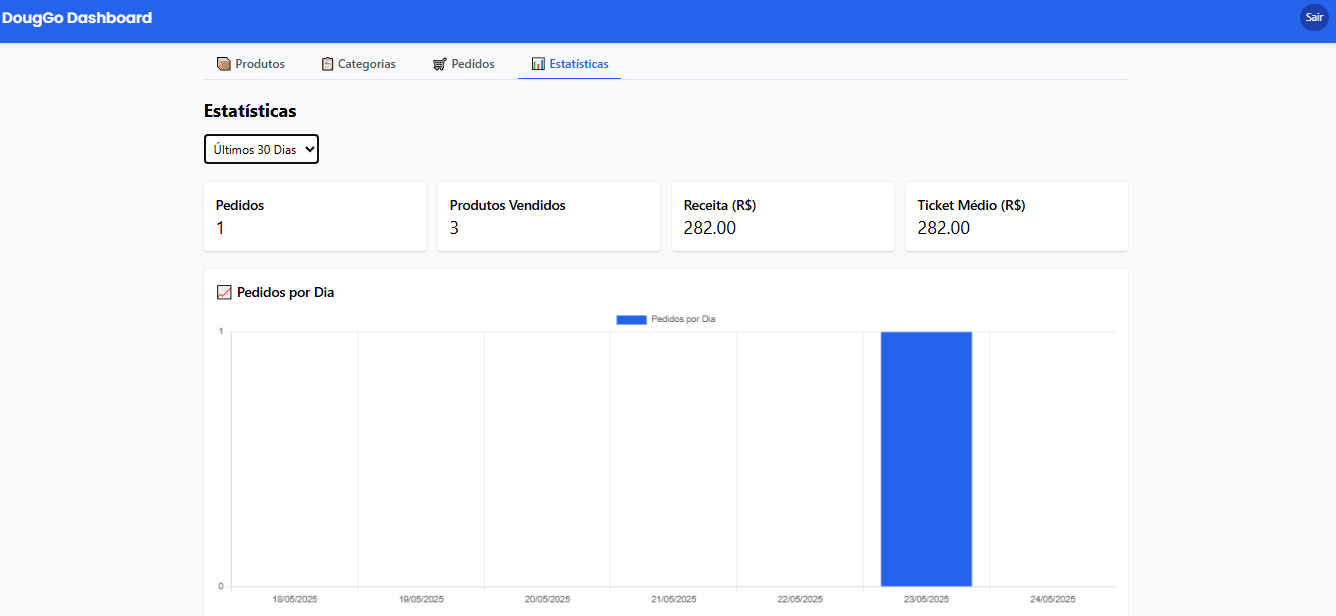Click the bar chart icon beside Estatísticas

click(x=538, y=64)
